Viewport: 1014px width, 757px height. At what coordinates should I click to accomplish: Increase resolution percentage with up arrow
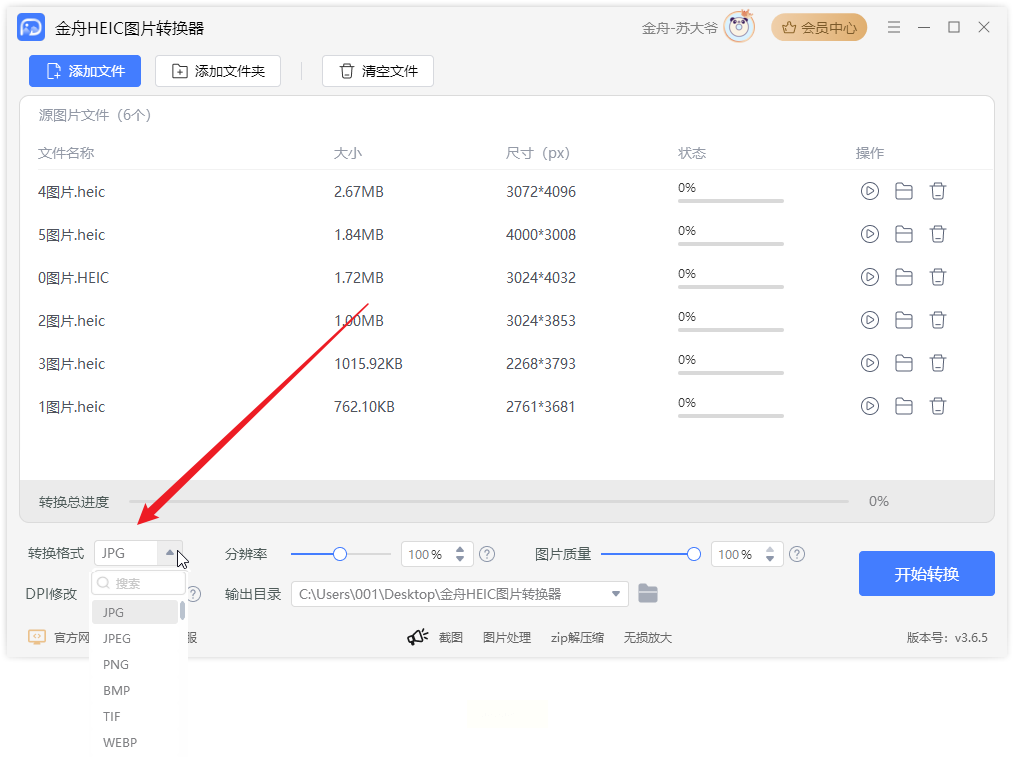click(x=460, y=549)
